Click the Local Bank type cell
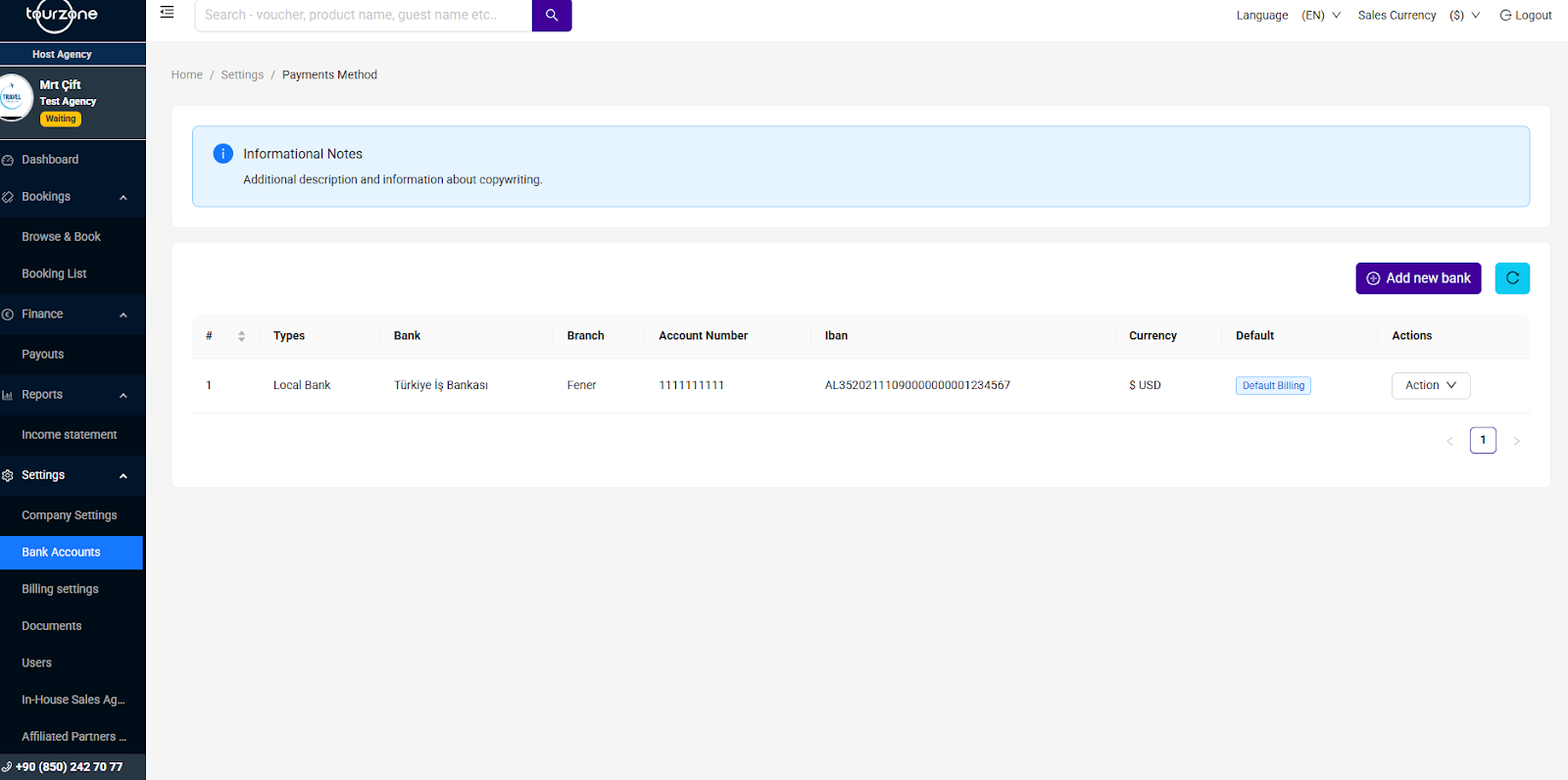The width and height of the screenshot is (1568, 780). tap(302, 386)
